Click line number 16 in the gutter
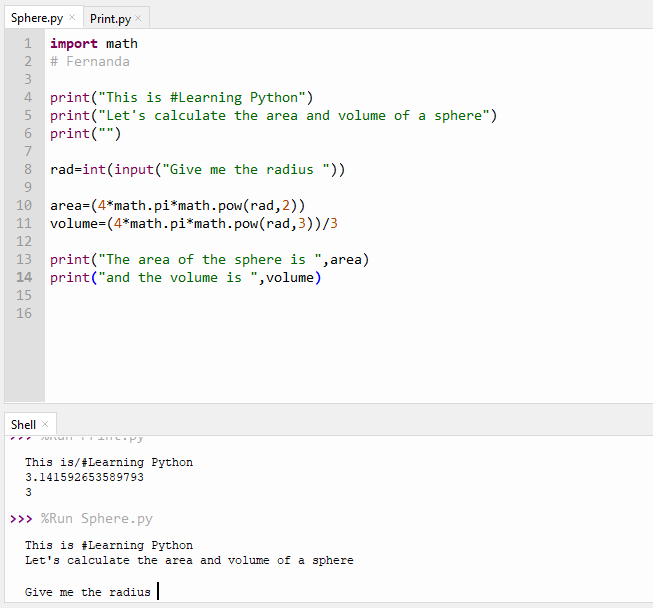The width and height of the screenshot is (653, 608). click(25, 313)
